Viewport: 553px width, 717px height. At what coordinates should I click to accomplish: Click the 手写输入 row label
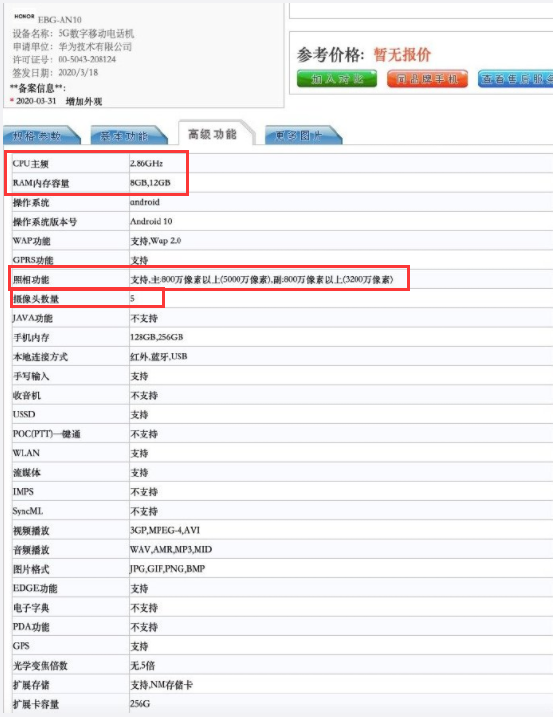coord(31,376)
